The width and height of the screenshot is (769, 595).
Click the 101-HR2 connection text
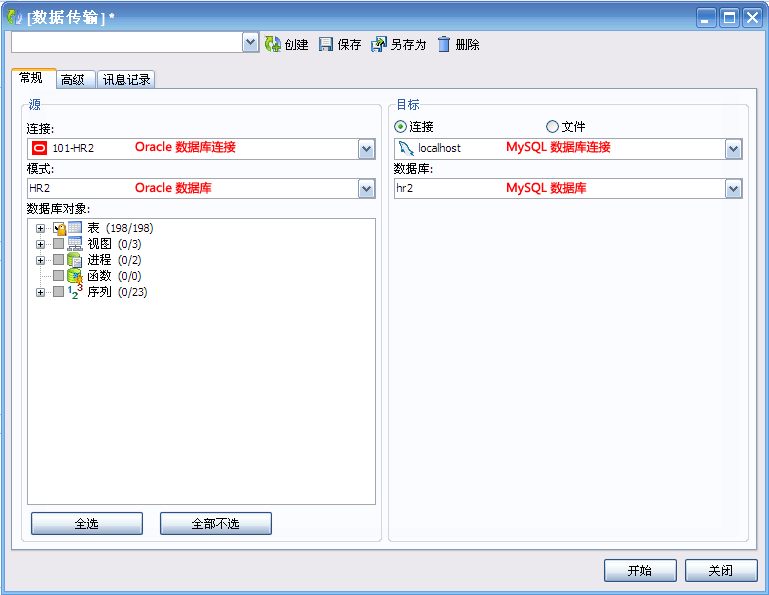pos(73,148)
